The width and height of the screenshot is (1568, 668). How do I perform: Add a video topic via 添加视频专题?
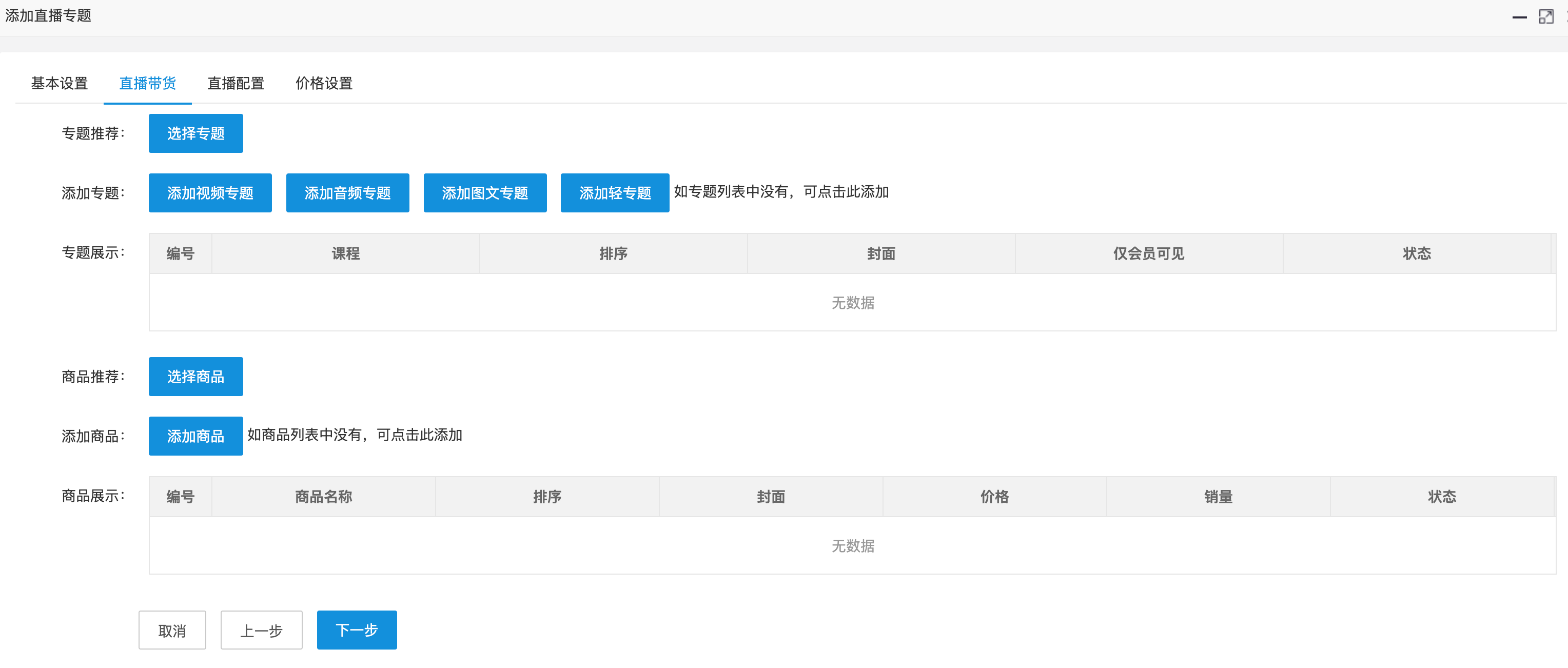(210, 193)
